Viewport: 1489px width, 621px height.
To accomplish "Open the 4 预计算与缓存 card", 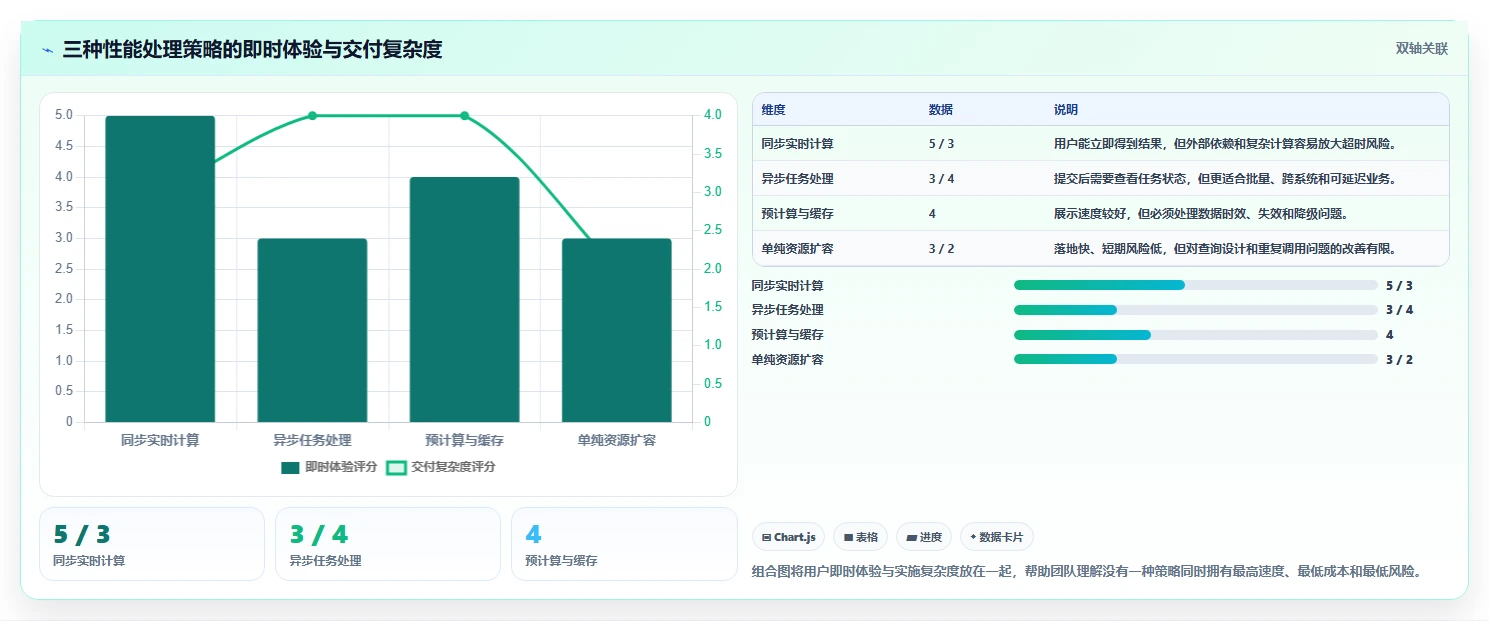I will [624, 544].
